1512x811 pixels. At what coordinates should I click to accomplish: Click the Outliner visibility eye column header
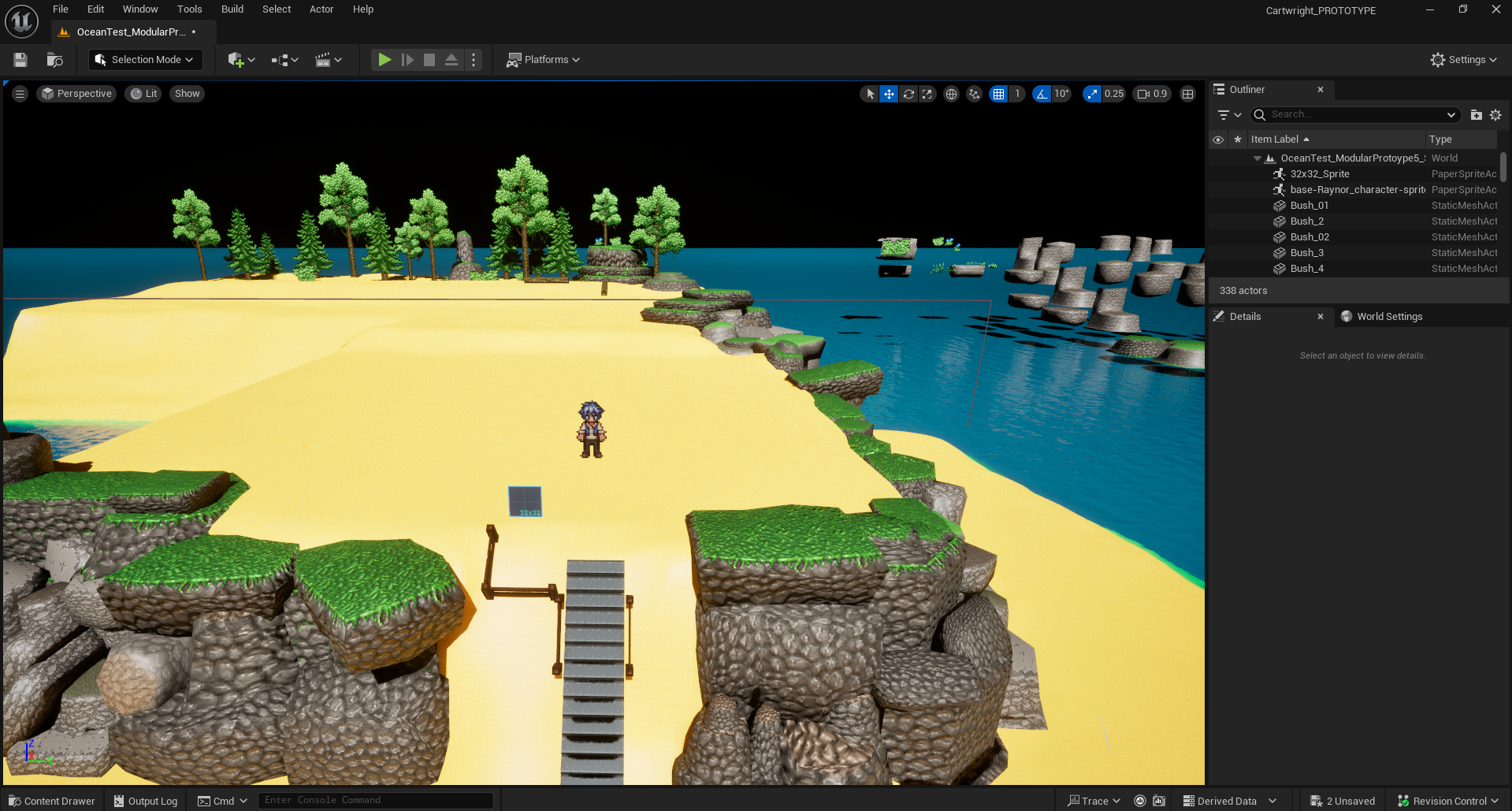coord(1218,140)
